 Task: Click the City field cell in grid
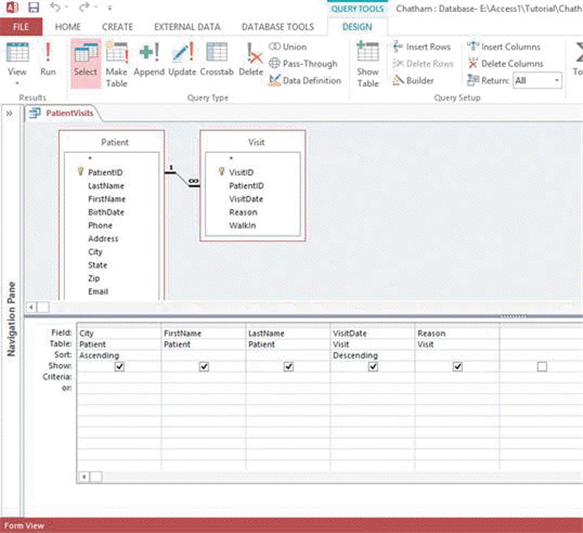[x=119, y=333]
